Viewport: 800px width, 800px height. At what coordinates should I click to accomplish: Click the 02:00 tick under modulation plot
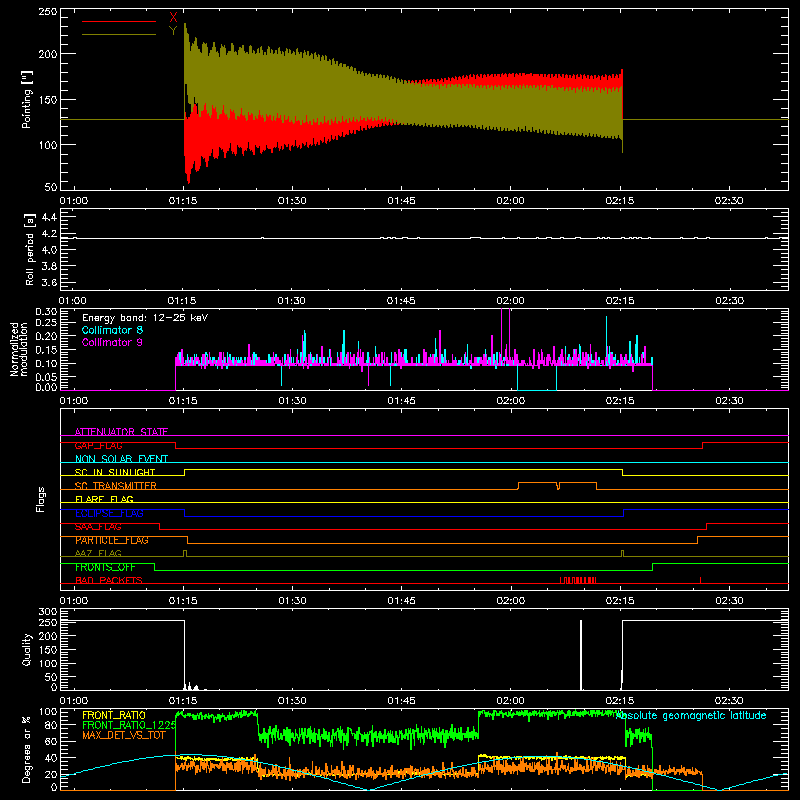510,401
